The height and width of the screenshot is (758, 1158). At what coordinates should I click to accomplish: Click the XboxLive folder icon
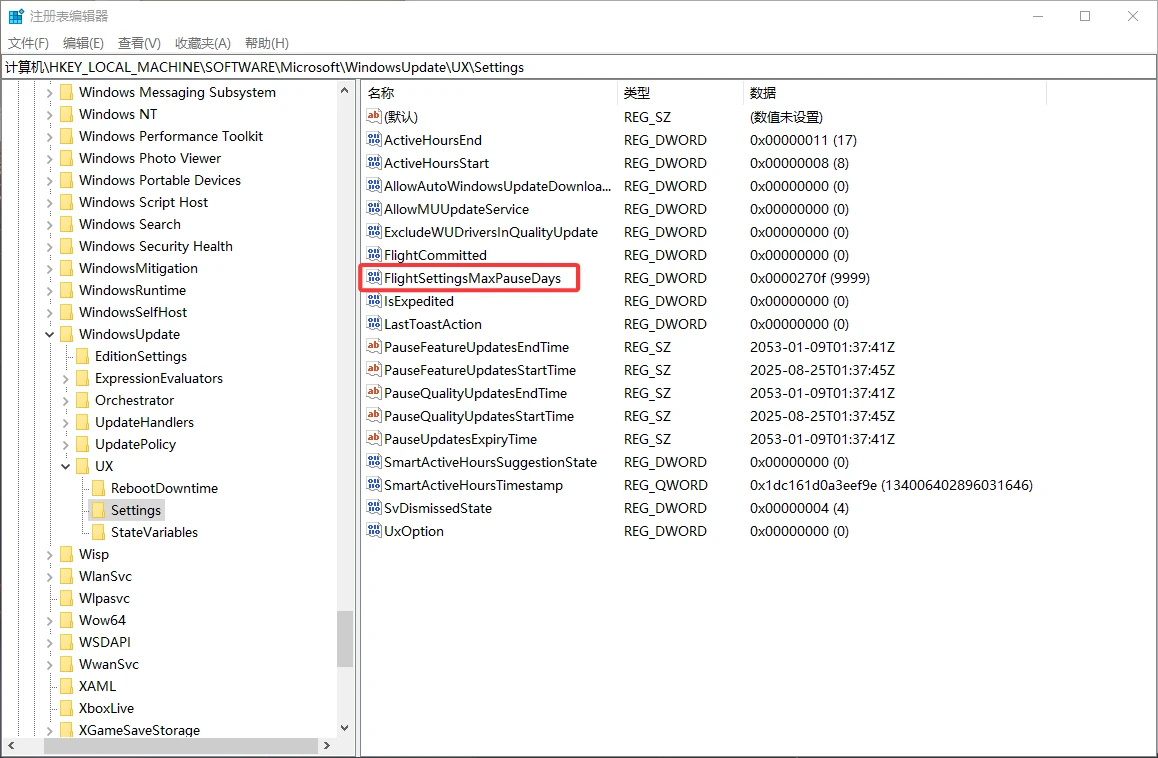(66, 708)
